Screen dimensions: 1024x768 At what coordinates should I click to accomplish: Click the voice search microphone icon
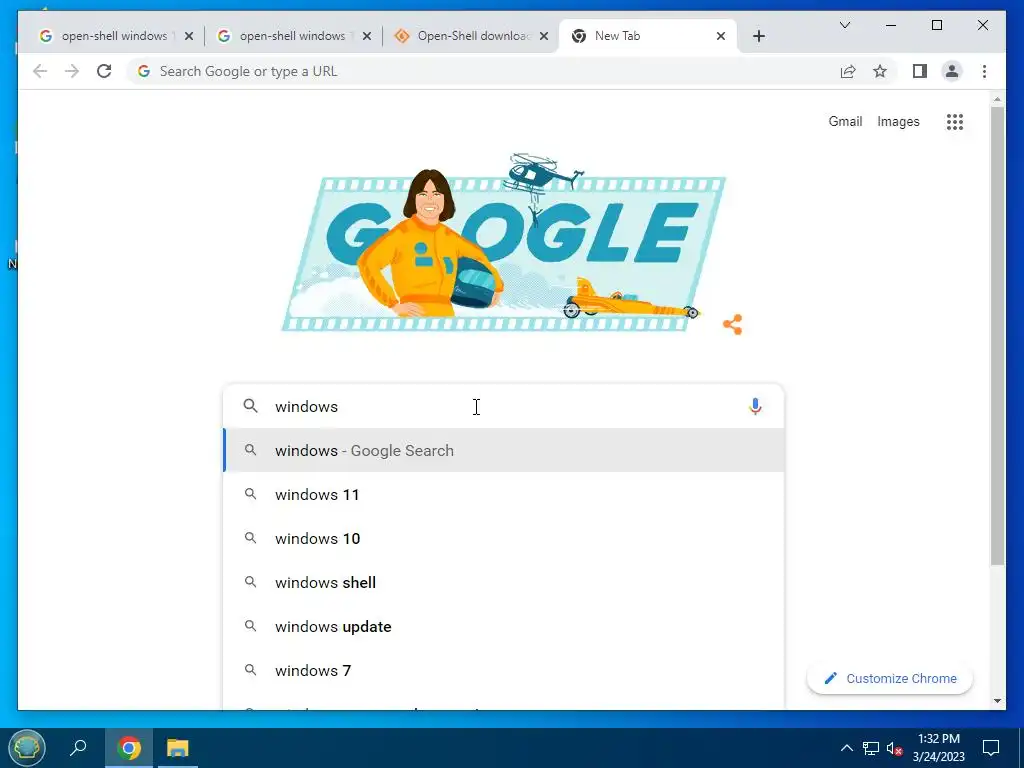[x=755, y=406]
